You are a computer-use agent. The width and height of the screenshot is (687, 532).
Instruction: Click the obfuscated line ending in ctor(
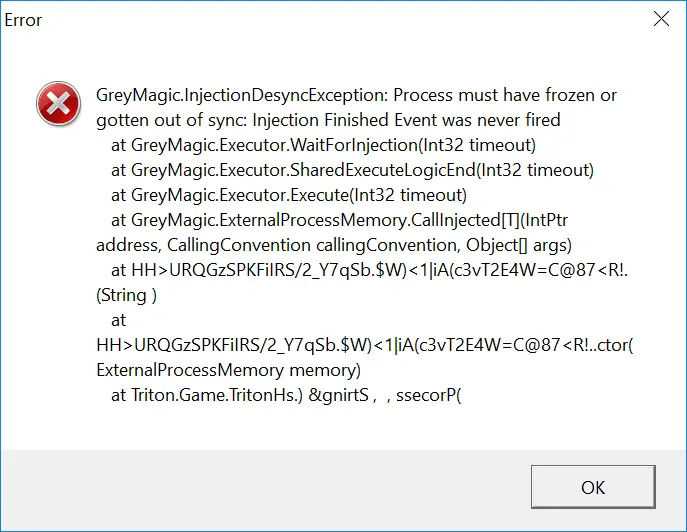(365, 345)
